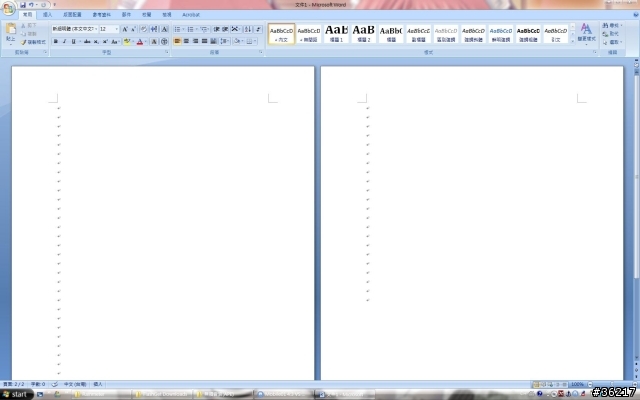Open the Asian layout options

click(236, 29)
